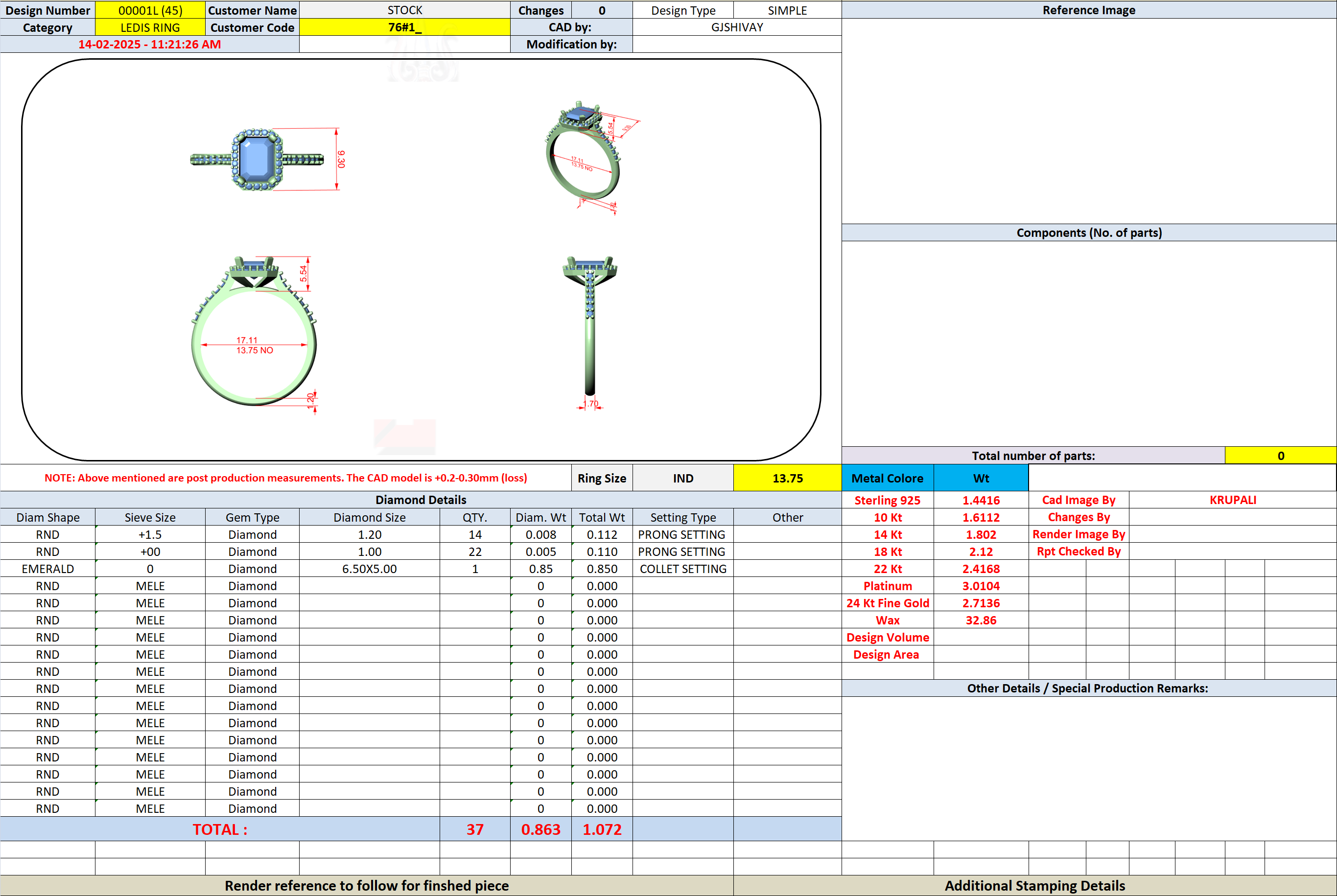Click the CAD by value GJSHIVAY
Image resolution: width=1337 pixels, height=896 pixels.
737,27
